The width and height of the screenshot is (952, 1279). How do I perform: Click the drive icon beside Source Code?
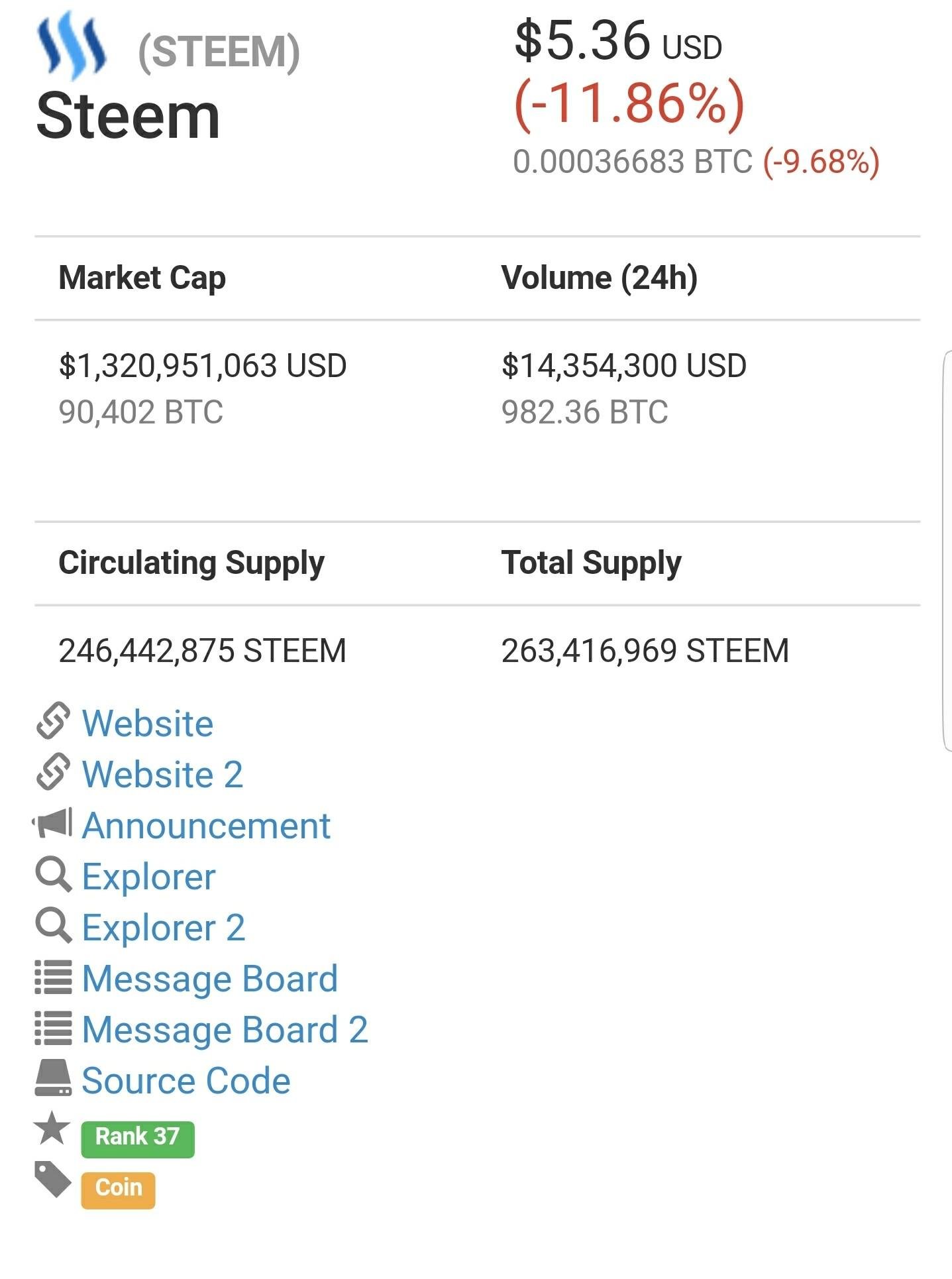53,1078
